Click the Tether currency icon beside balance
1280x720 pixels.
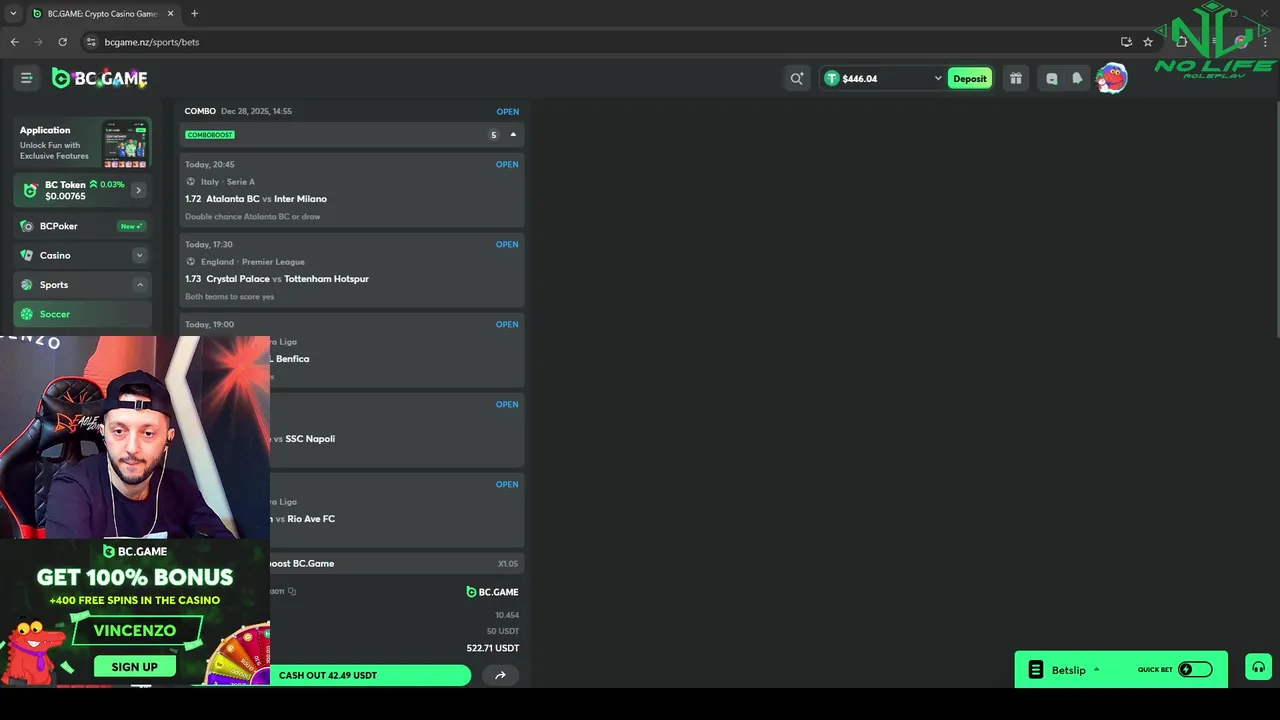point(831,78)
